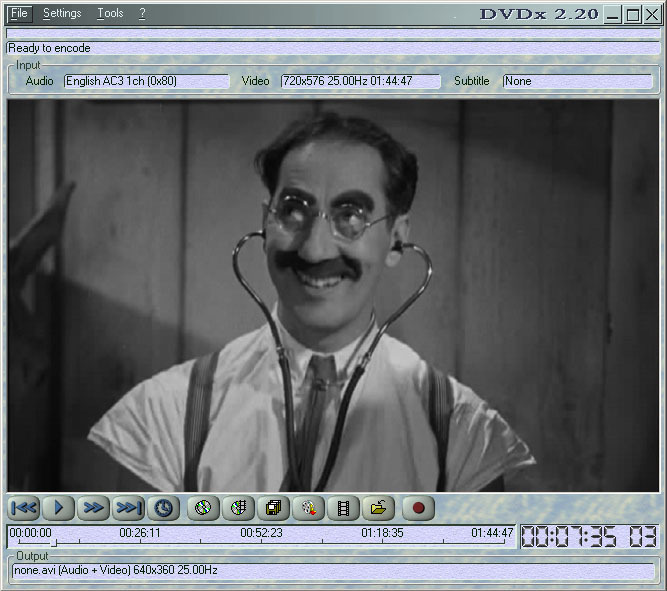Viewport: 667px width, 591px height.
Task: Start encoding with the red record button
Action: [x=419, y=507]
